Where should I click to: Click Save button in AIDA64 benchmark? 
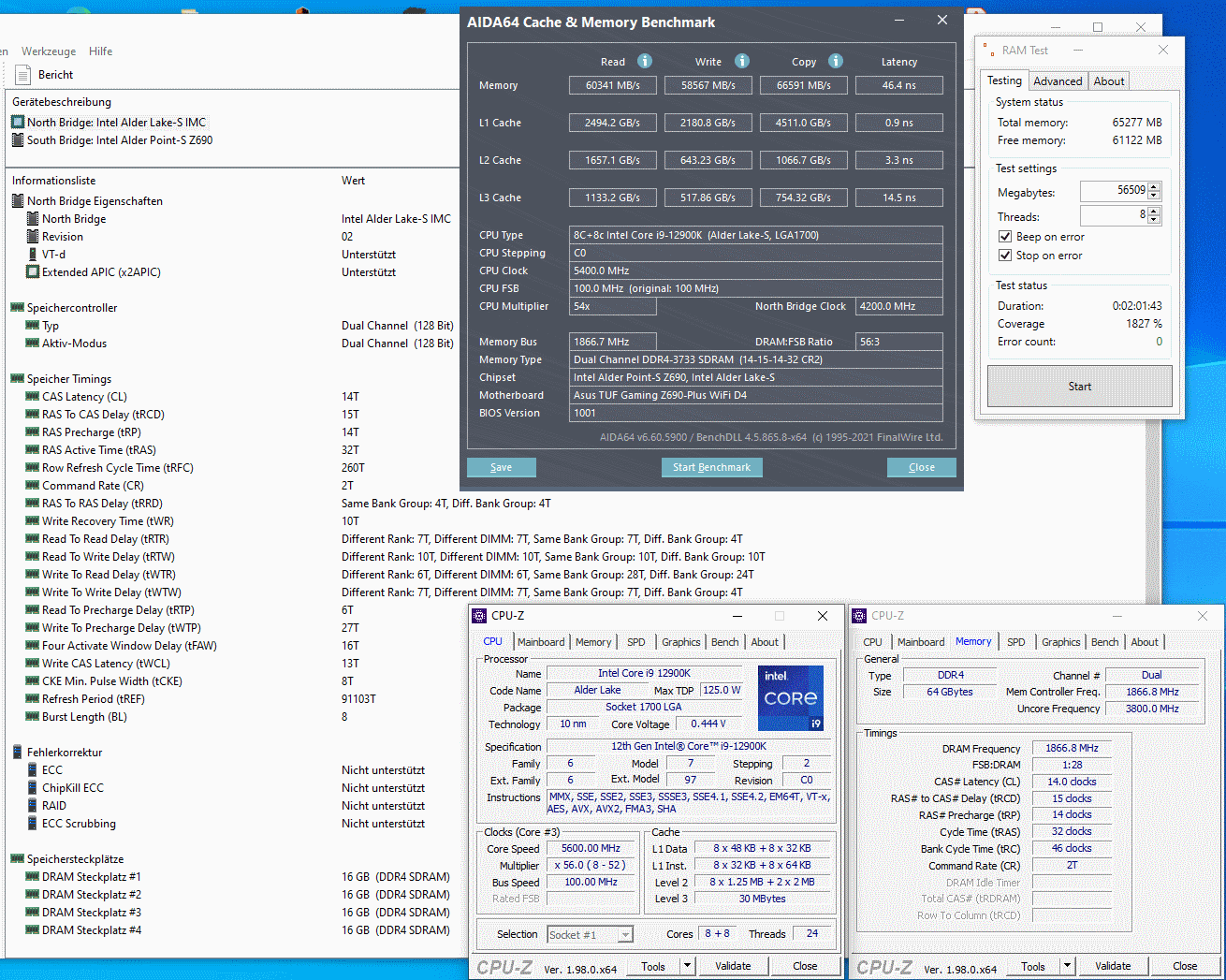(501, 467)
